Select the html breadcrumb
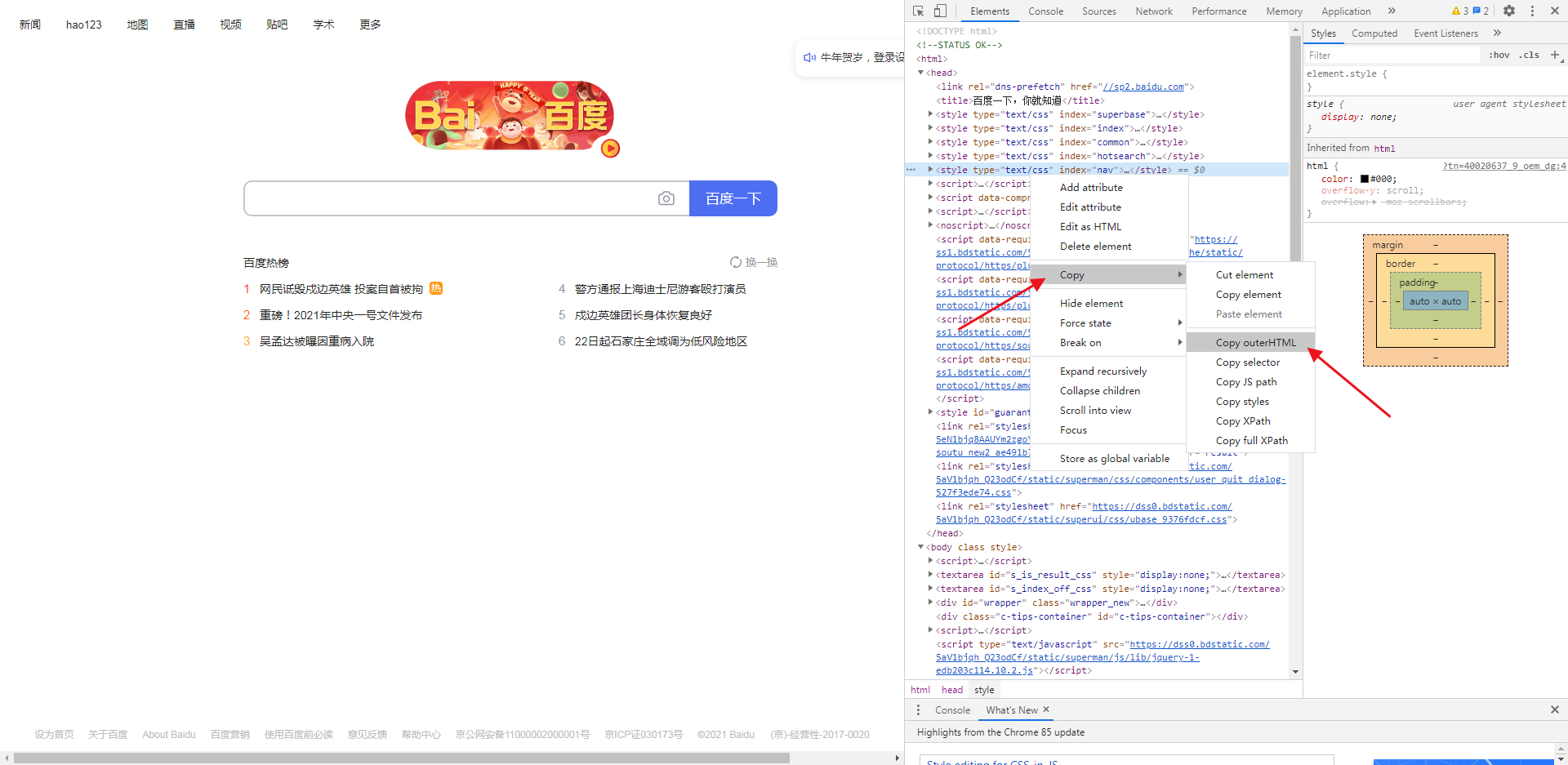 point(920,689)
